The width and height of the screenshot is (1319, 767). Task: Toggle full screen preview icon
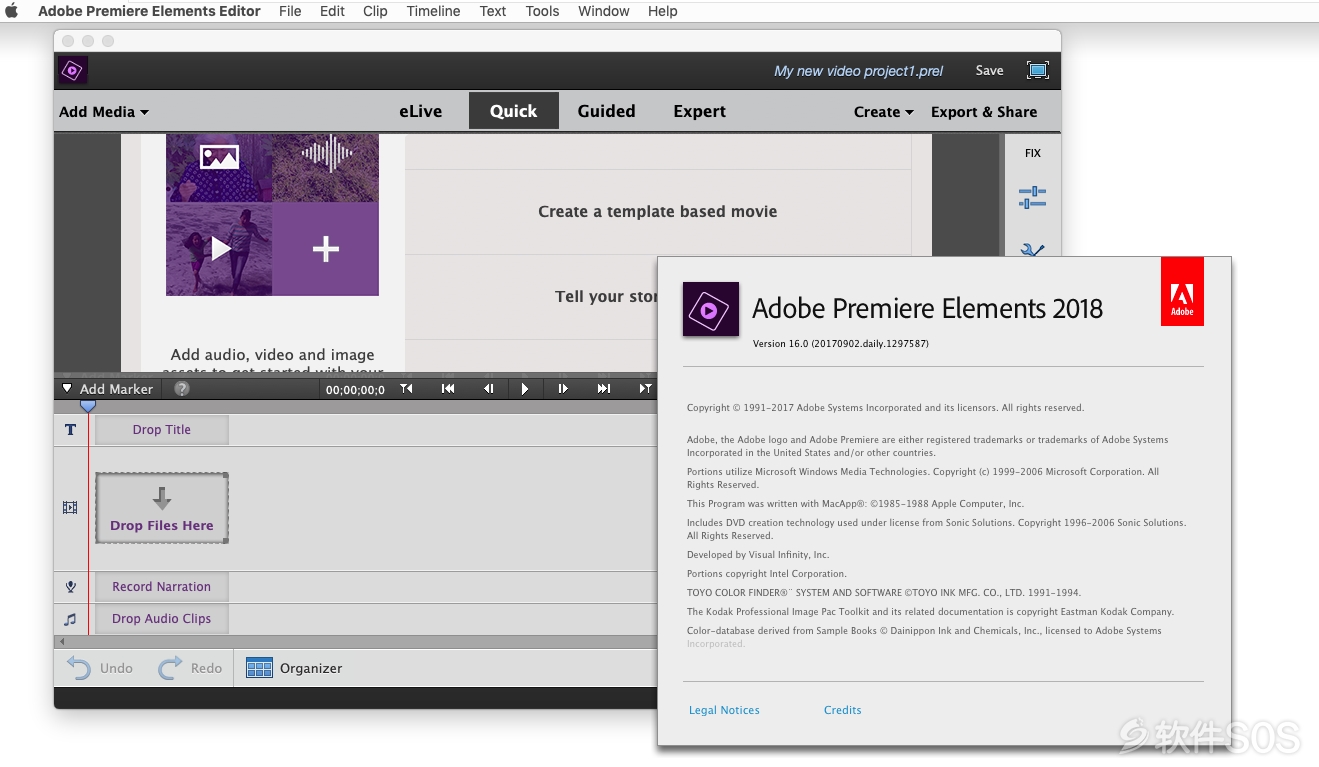[1038, 70]
